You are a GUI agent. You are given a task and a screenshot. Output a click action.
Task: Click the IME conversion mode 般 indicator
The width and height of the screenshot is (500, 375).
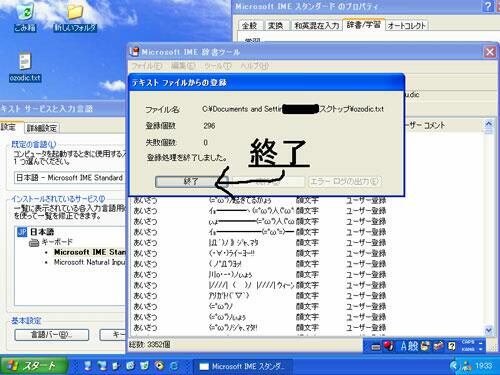pos(413,346)
